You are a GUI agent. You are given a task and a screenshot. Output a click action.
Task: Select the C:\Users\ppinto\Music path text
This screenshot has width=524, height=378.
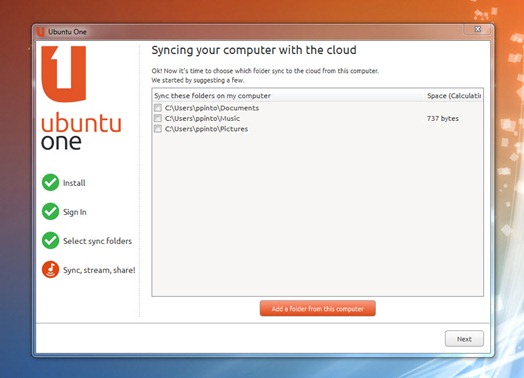(x=203, y=119)
